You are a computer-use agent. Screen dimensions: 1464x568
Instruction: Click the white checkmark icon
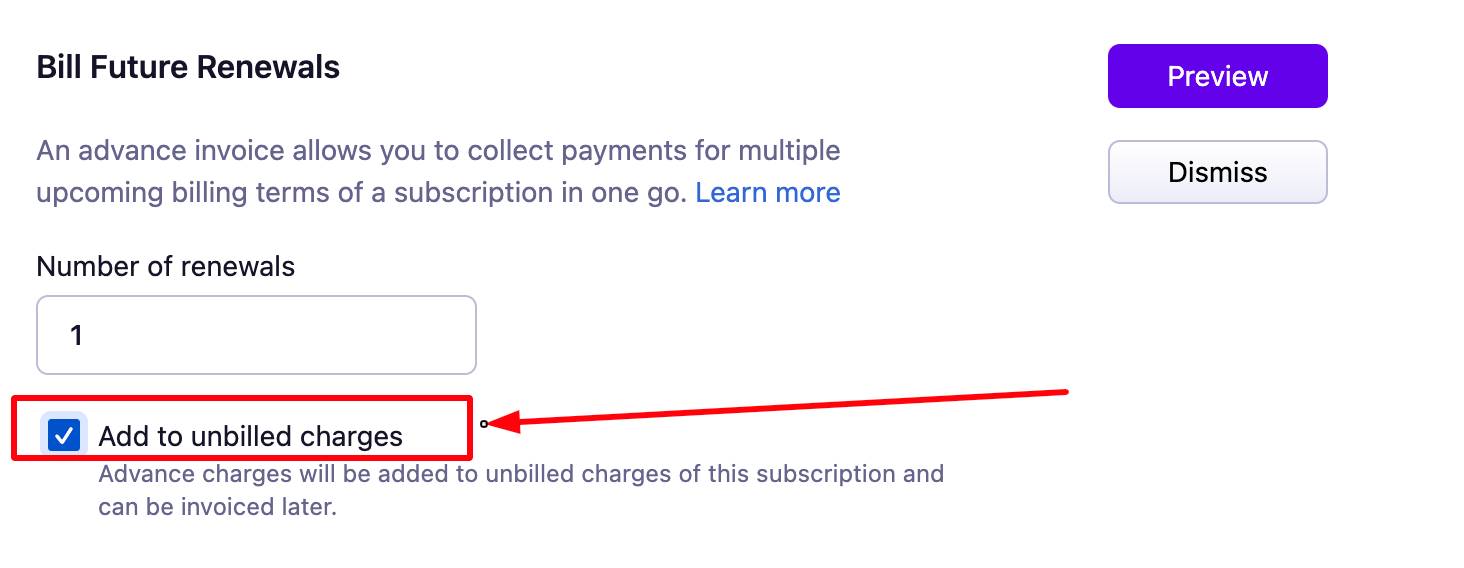coord(64,436)
